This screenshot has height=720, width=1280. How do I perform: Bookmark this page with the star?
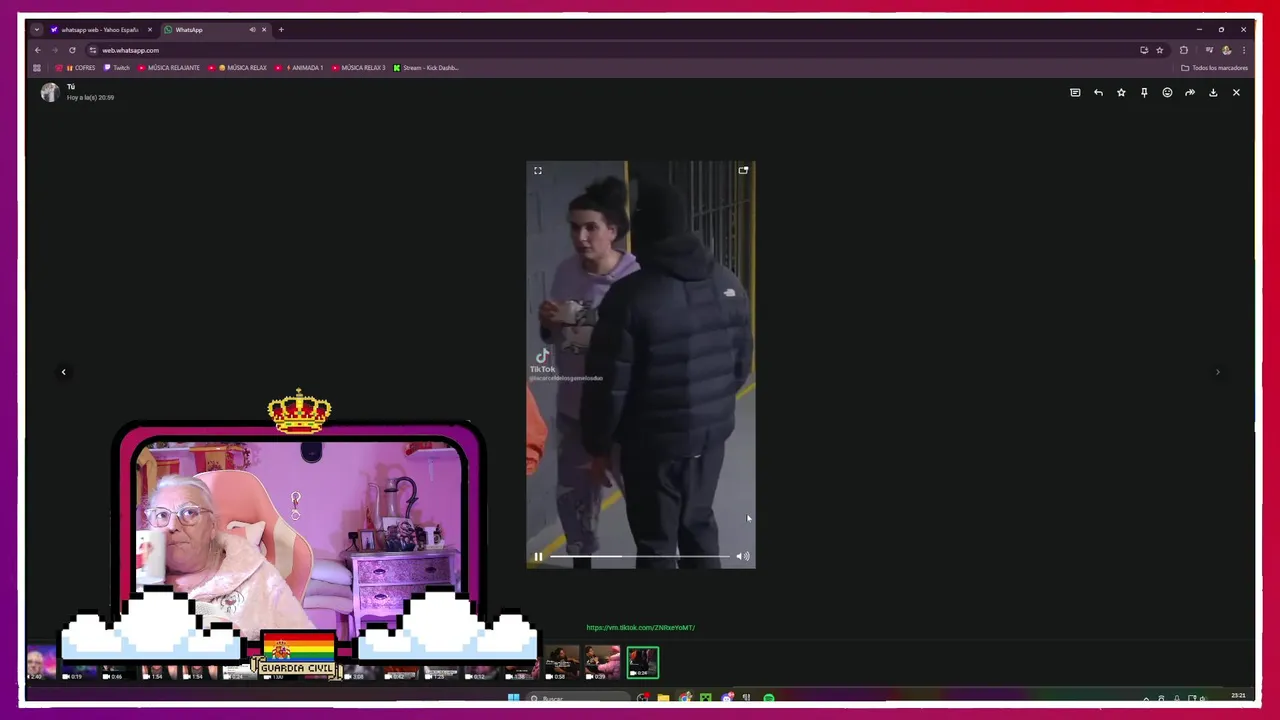1160,50
